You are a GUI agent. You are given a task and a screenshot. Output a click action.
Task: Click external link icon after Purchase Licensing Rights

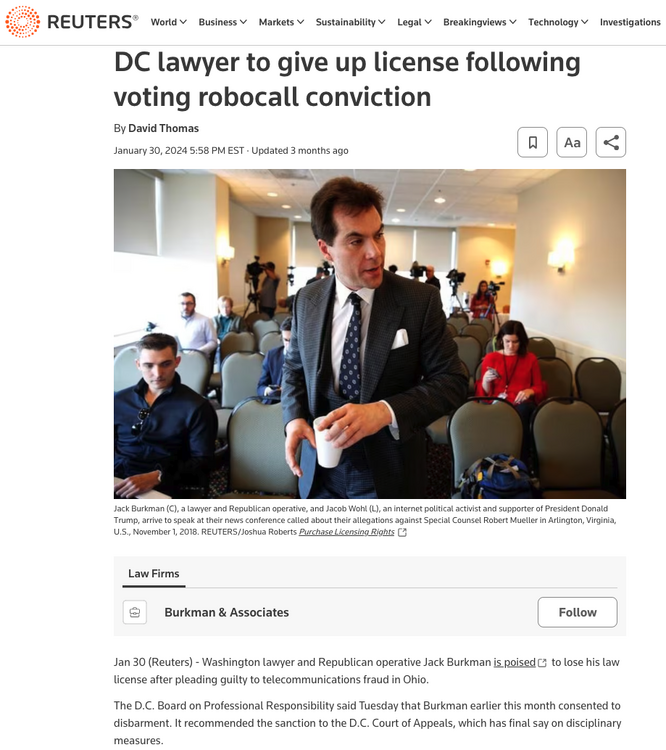(x=402, y=532)
